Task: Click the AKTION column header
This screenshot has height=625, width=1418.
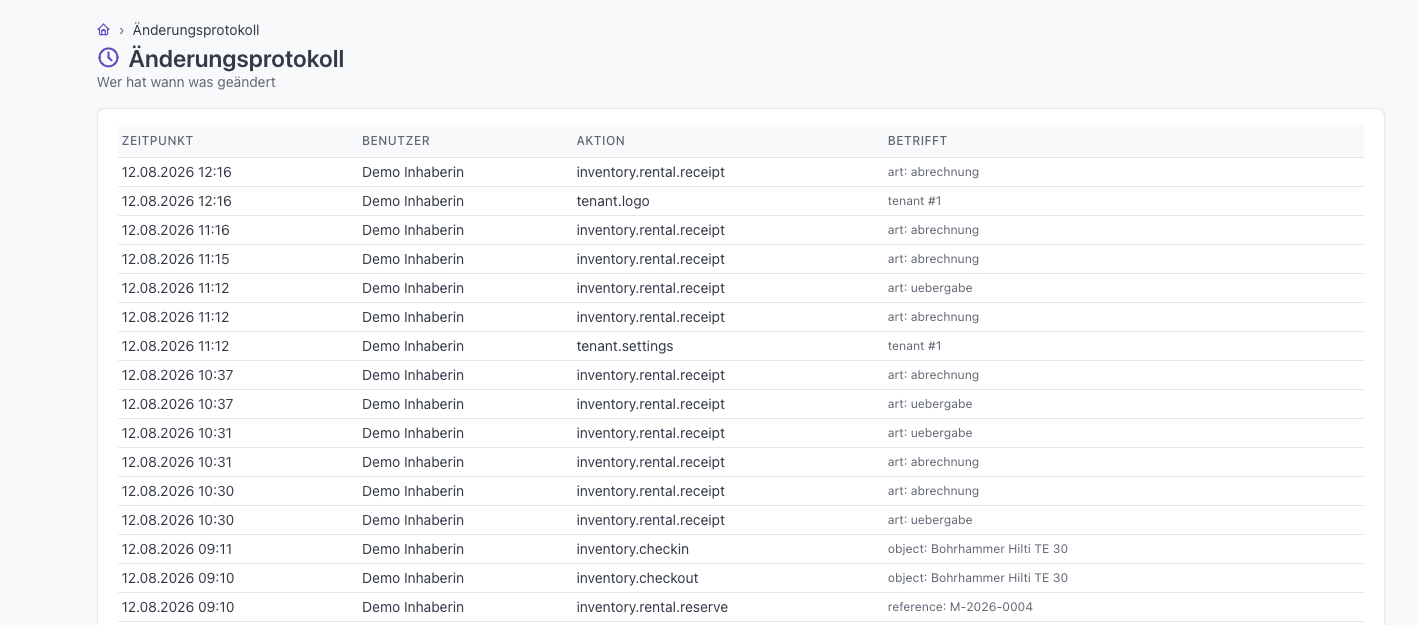Action: pyautogui.click(x=601, y=141)
